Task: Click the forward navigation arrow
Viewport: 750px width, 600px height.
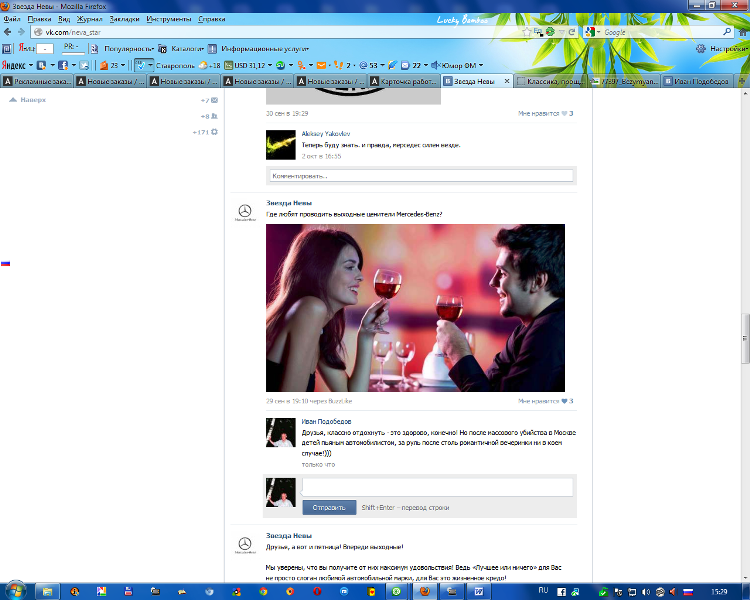Action: coord(21,32)
